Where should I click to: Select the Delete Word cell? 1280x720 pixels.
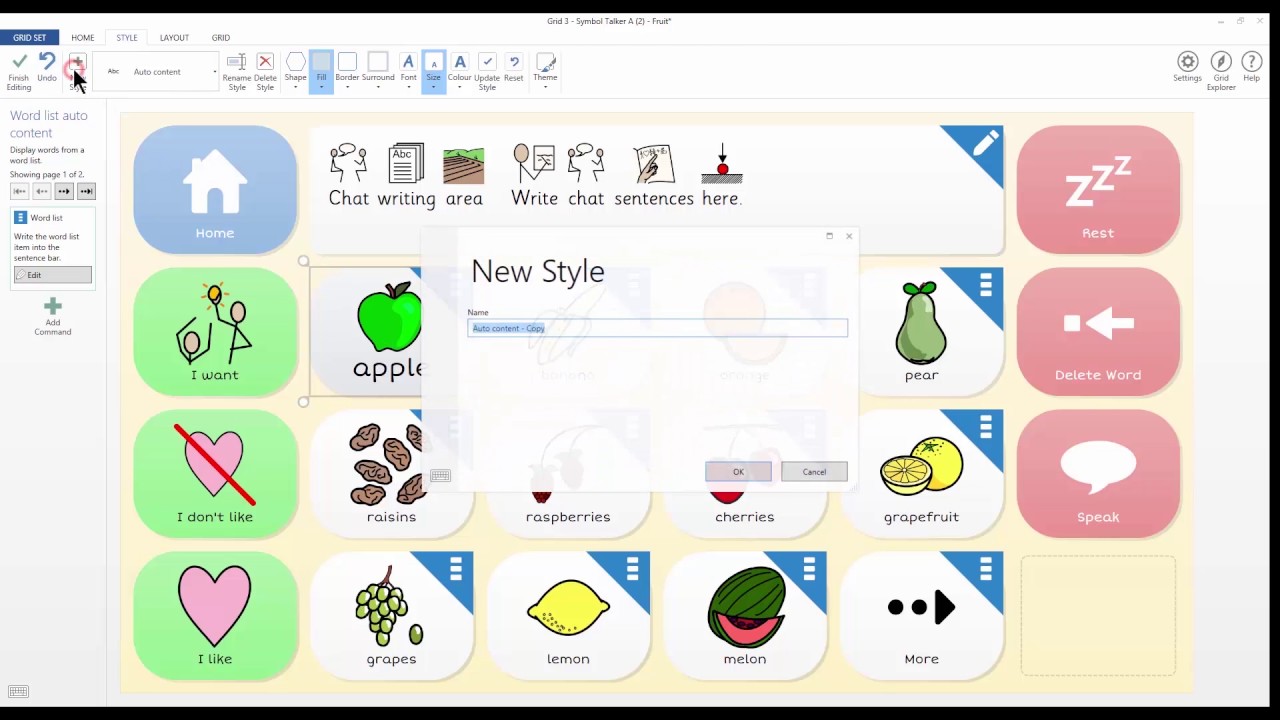tap(1098, 331)
